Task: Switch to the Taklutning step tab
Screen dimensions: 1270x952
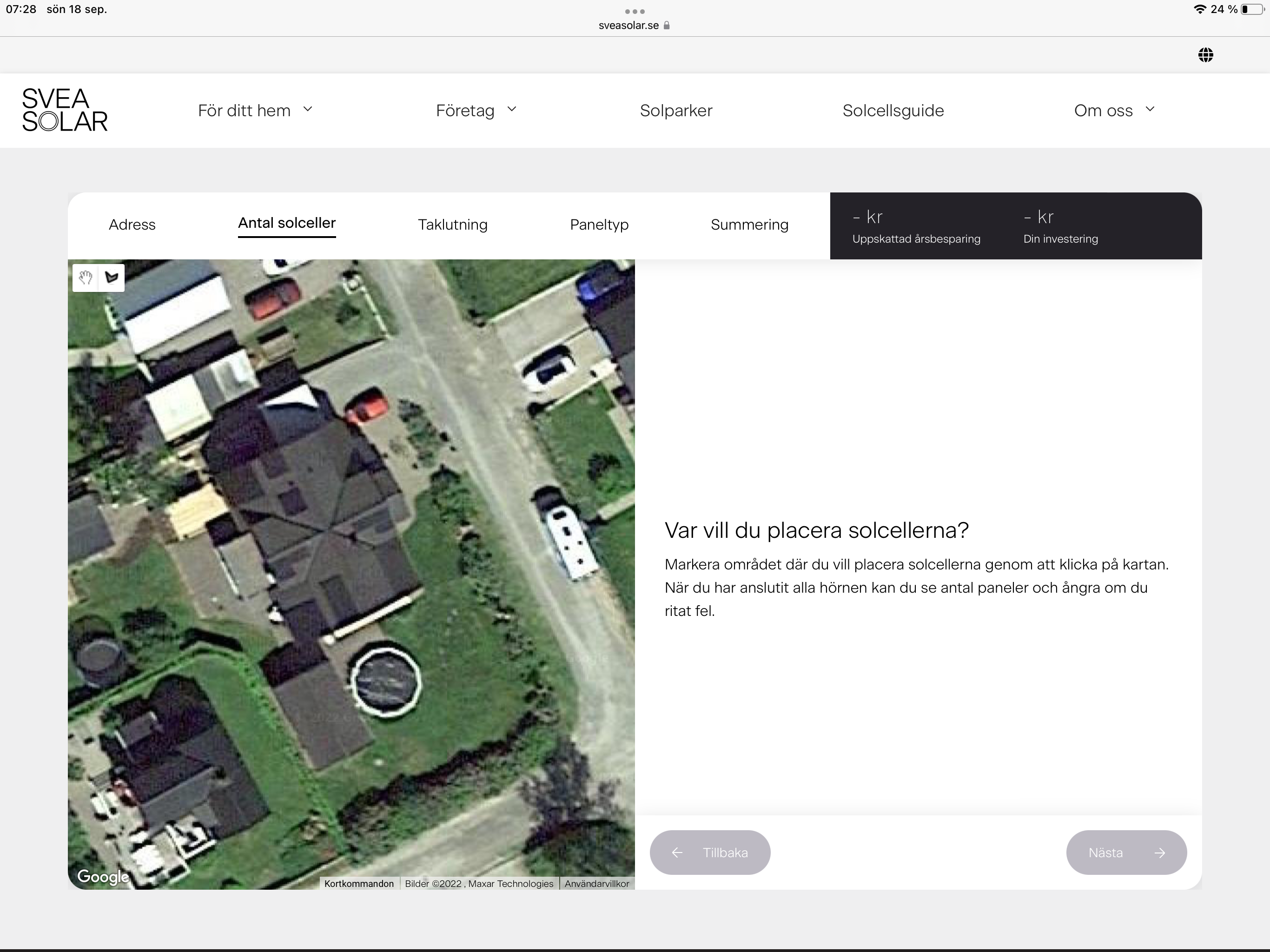Action: click(452, 225)
